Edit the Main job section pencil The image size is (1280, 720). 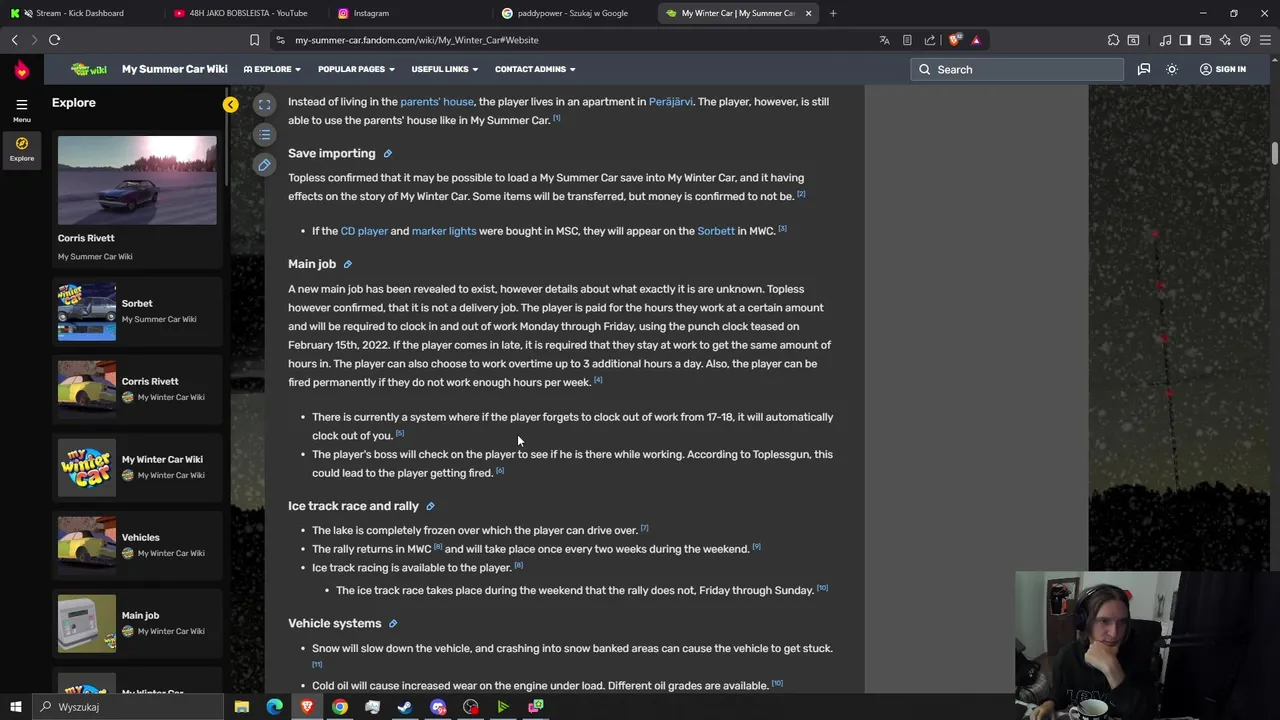[348, 264]
